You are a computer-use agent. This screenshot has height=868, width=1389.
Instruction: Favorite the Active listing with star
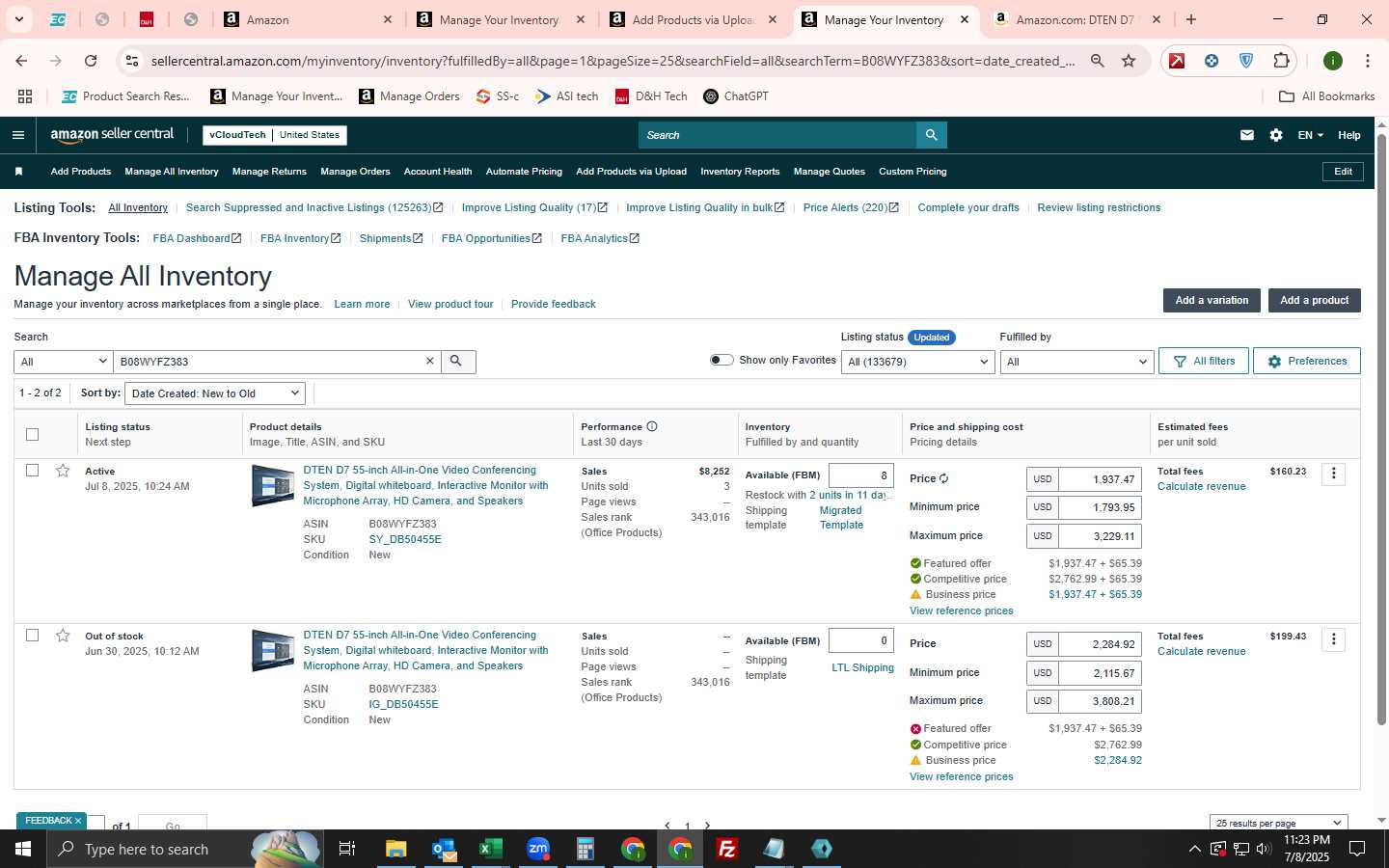[63, 471]
